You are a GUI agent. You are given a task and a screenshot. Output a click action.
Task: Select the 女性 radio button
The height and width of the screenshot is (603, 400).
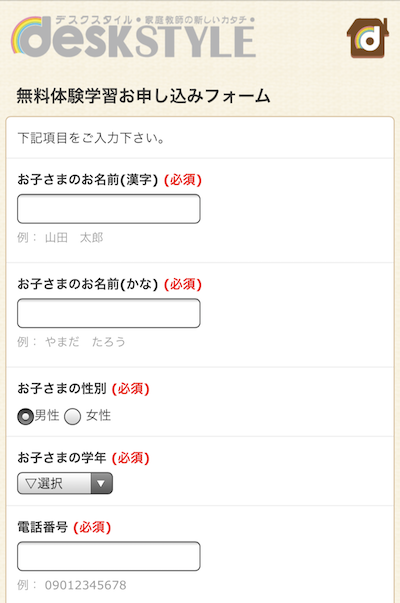point(72,416)
